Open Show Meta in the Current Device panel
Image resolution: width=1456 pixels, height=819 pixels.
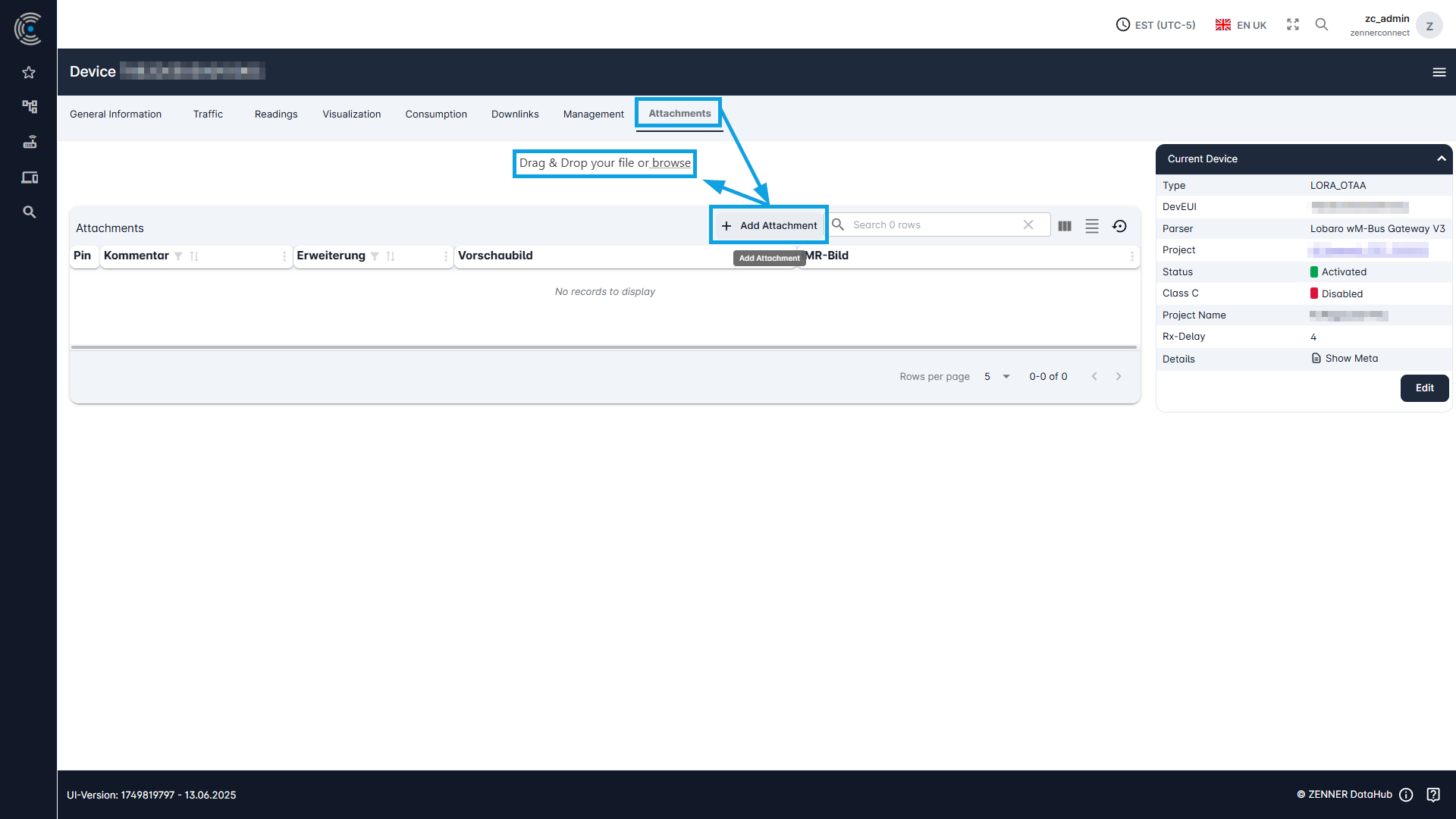(1351, 358)
